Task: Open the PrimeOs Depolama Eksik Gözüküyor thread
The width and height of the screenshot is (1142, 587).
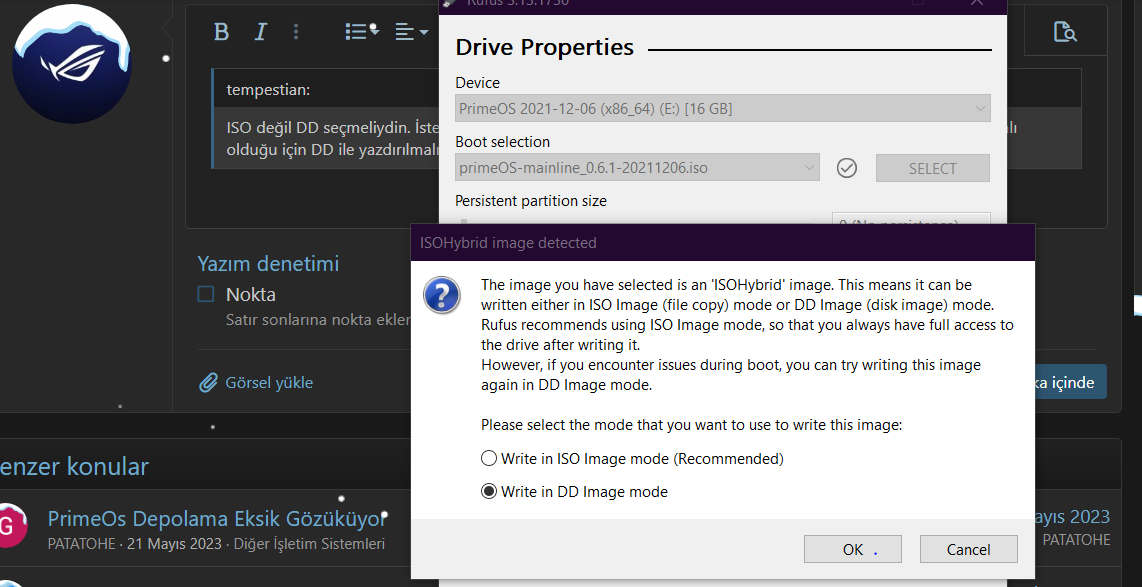Action: [x=217, y=519]
